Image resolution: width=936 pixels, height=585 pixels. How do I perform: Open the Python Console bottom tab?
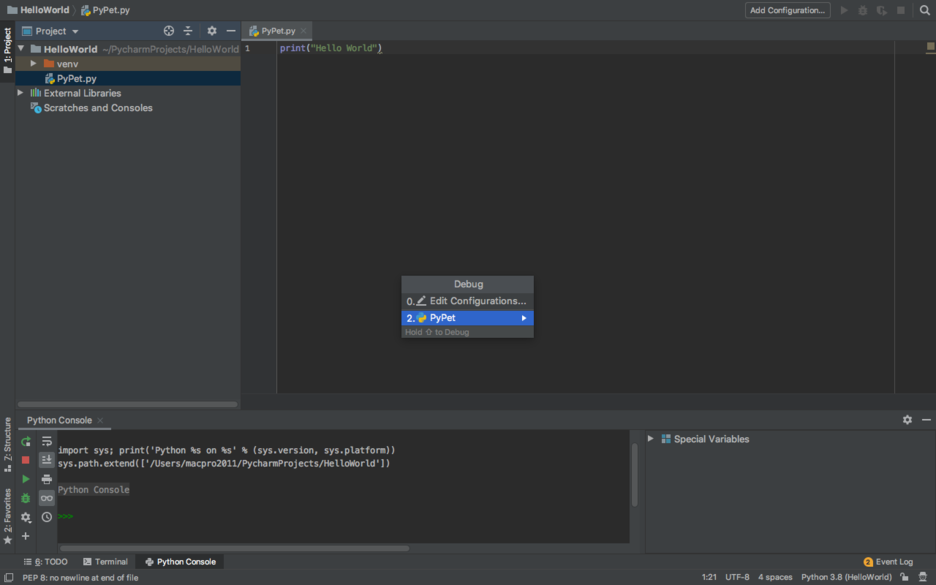coord(180,562)
